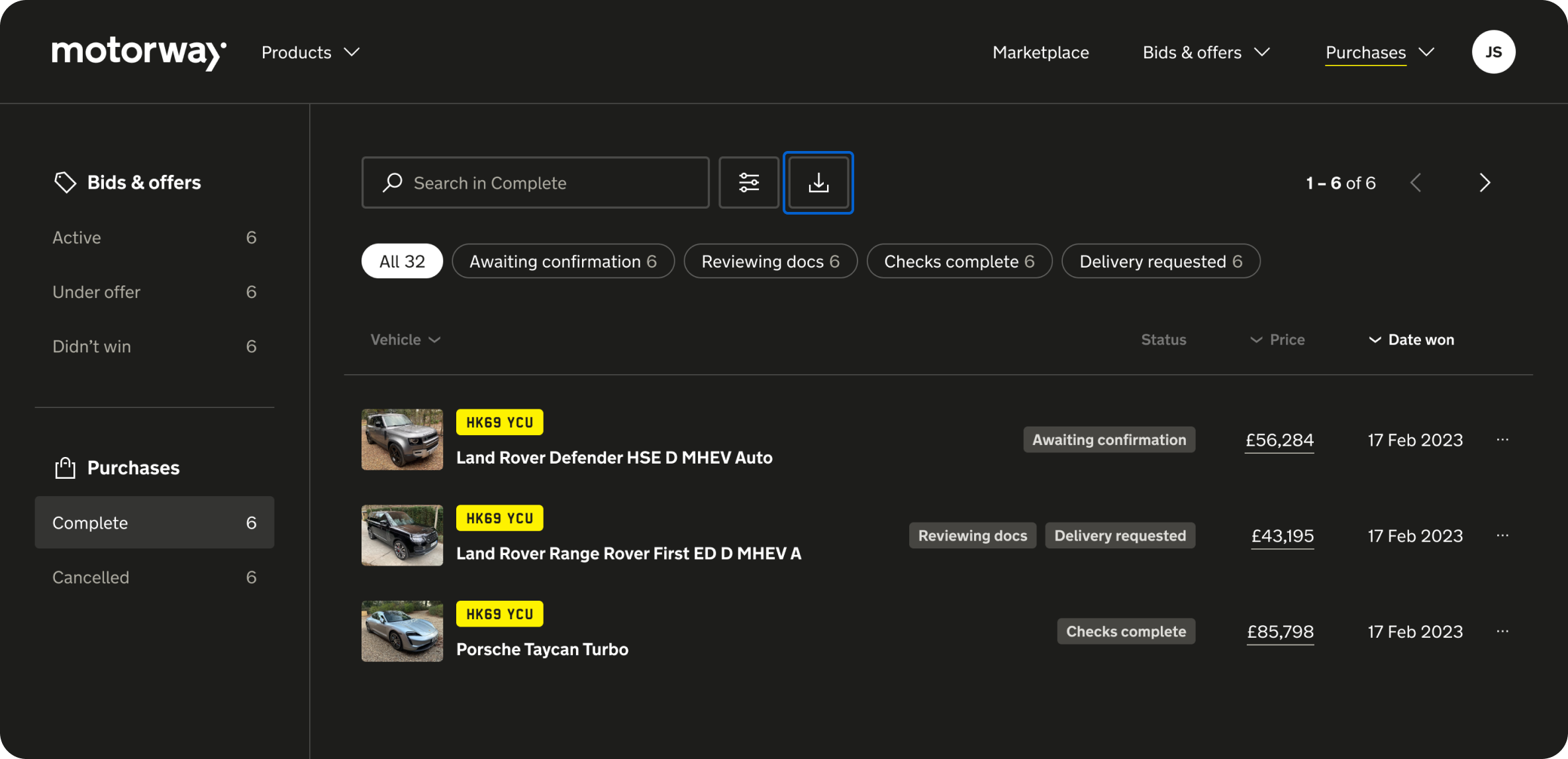The width and height of the screenshot is (1568, 759).
Task: Open the filter settings icon button
Action: click(749, 183)
